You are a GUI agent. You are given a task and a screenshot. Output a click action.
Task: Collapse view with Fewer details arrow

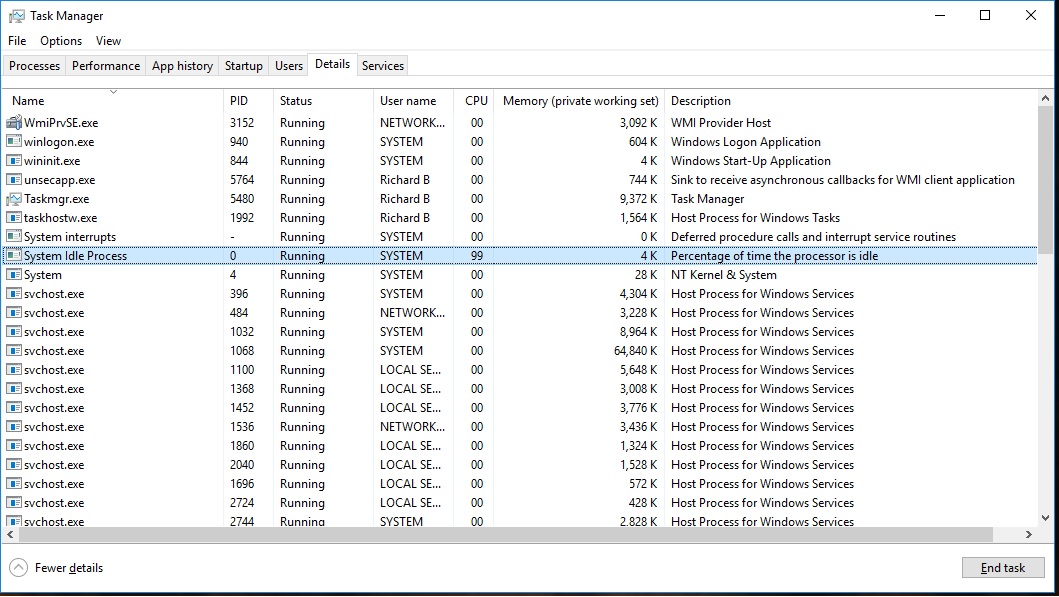pyautogui.click(x=18, y=568)
